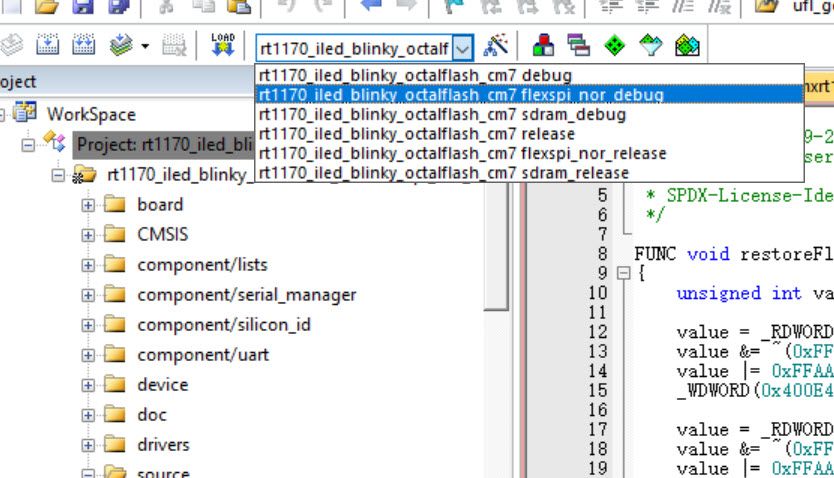This screenshot has height=478, width=834.
Task: Click the WorkSpace root icon
Action: 26,113
